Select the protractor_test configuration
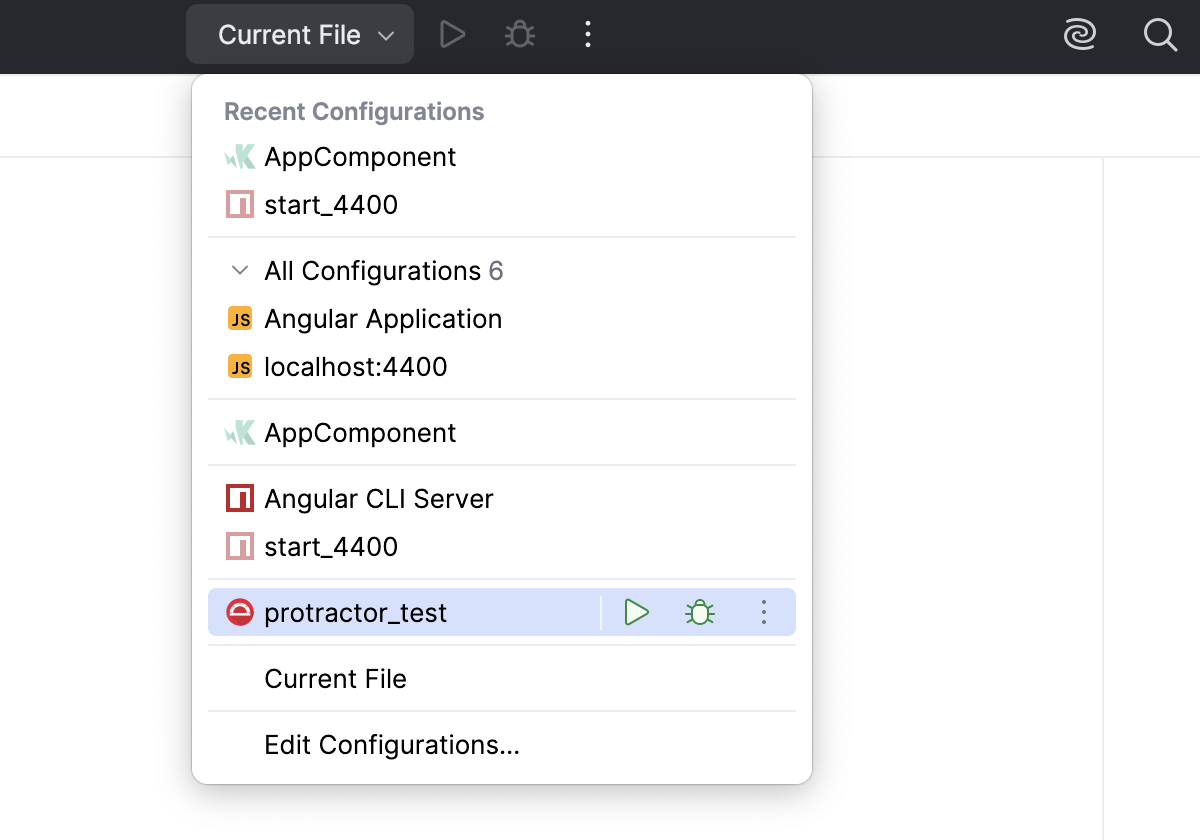 click(502, 613)
